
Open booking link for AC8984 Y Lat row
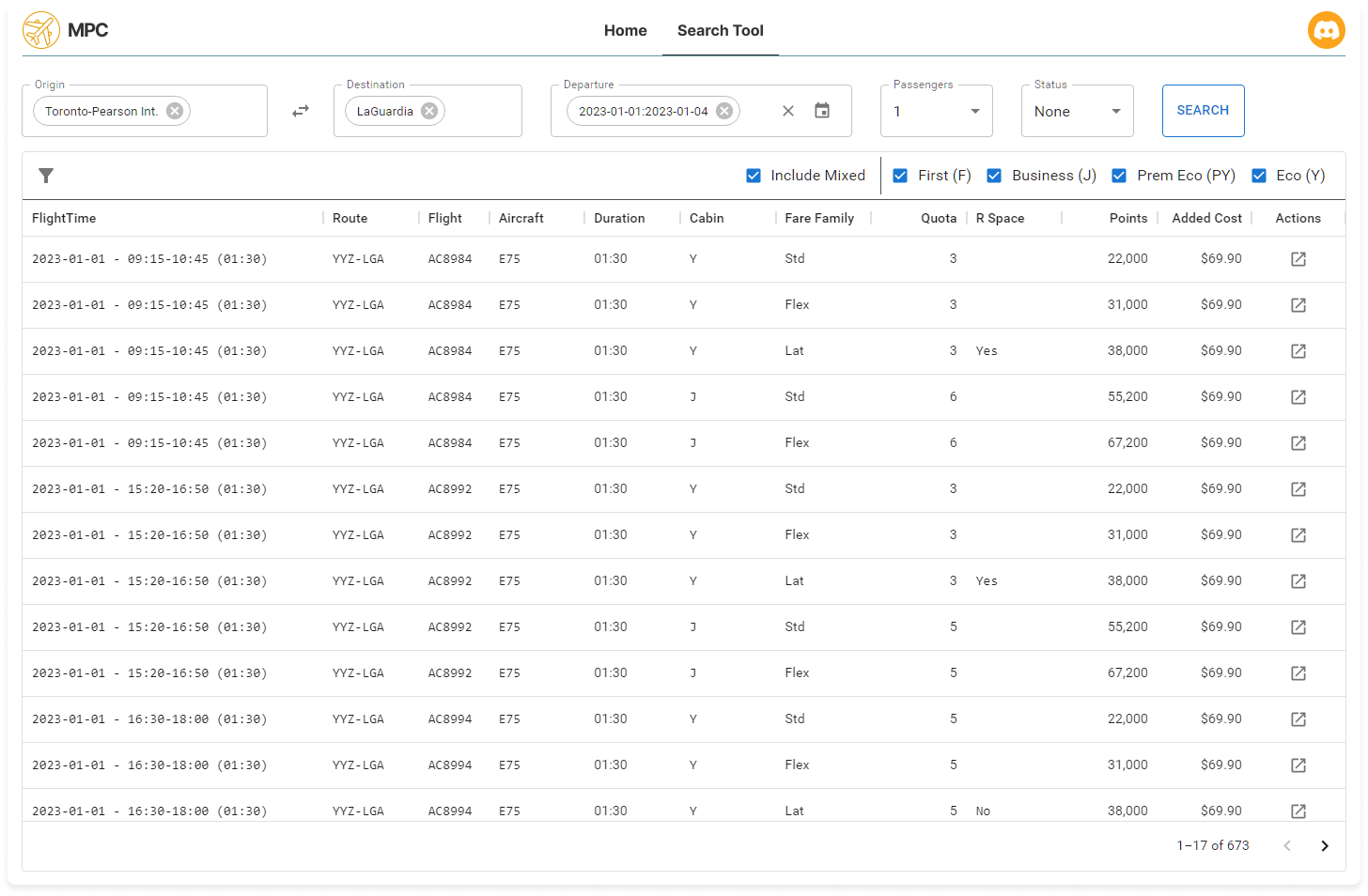point(1298,351)
